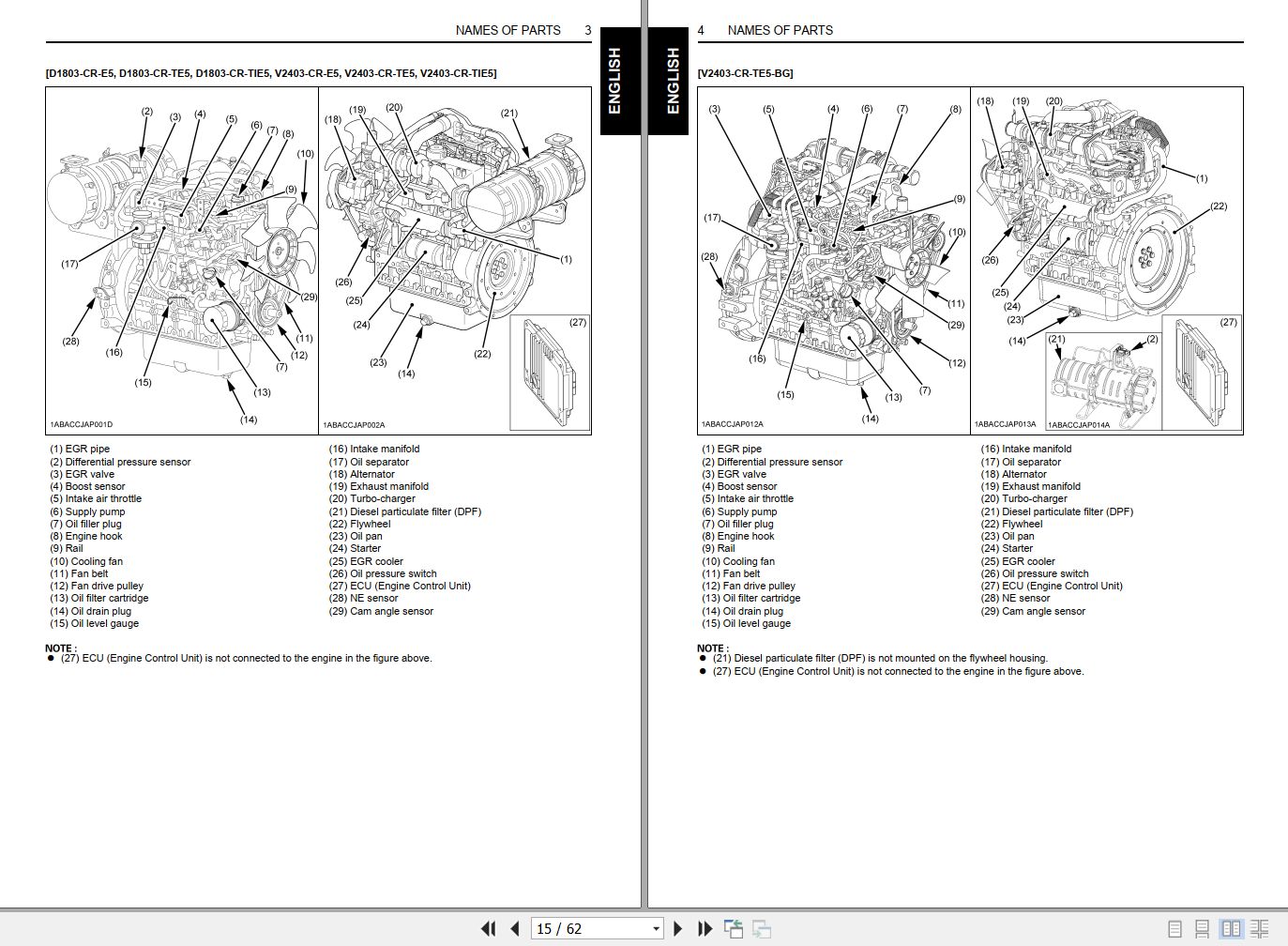
Task: Go forward to the next view
Action: [760, 928]
